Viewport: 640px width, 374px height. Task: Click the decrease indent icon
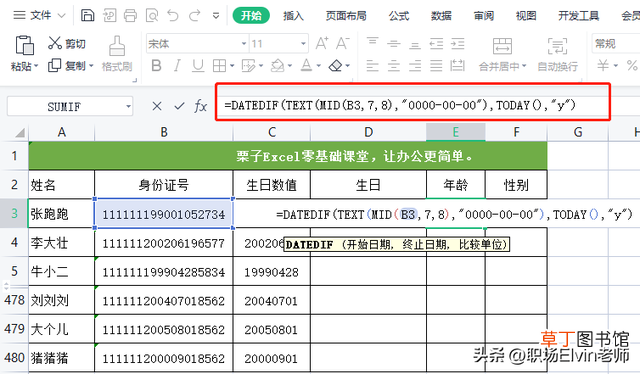tap(436, 43)
